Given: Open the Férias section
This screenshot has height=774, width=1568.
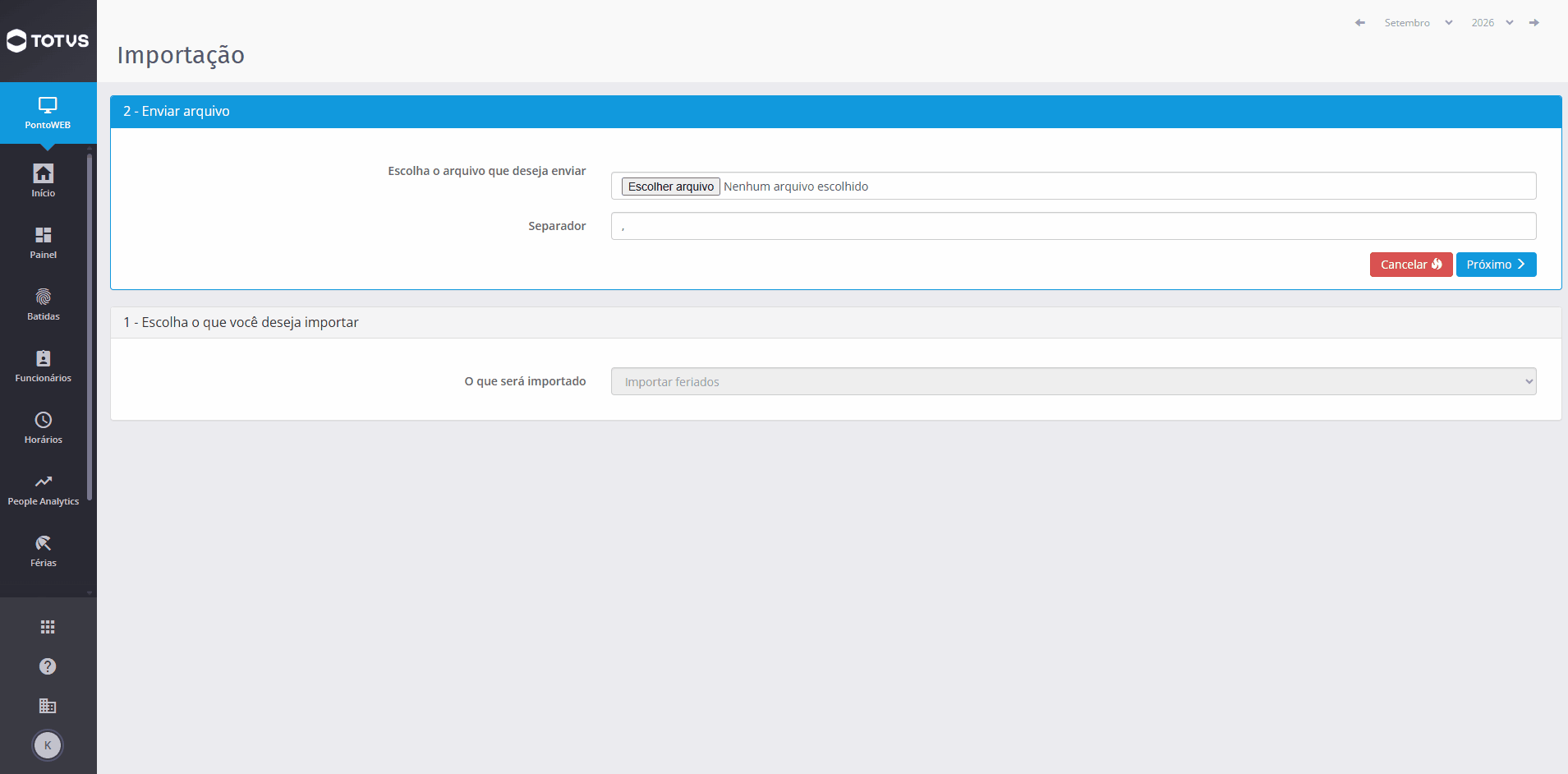Looking at the screenshot, I should [x=44, y=551].
